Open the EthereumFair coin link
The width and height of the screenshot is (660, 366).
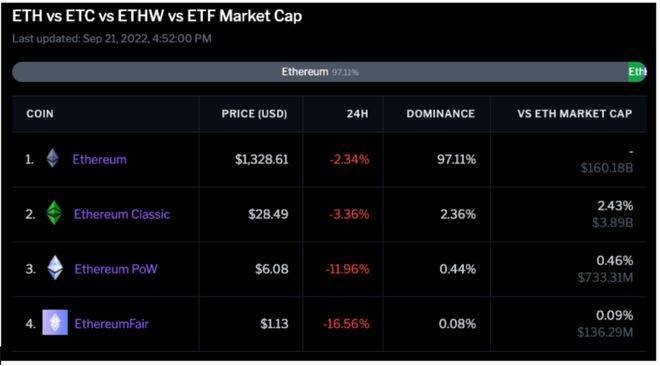tap(112, 324)
